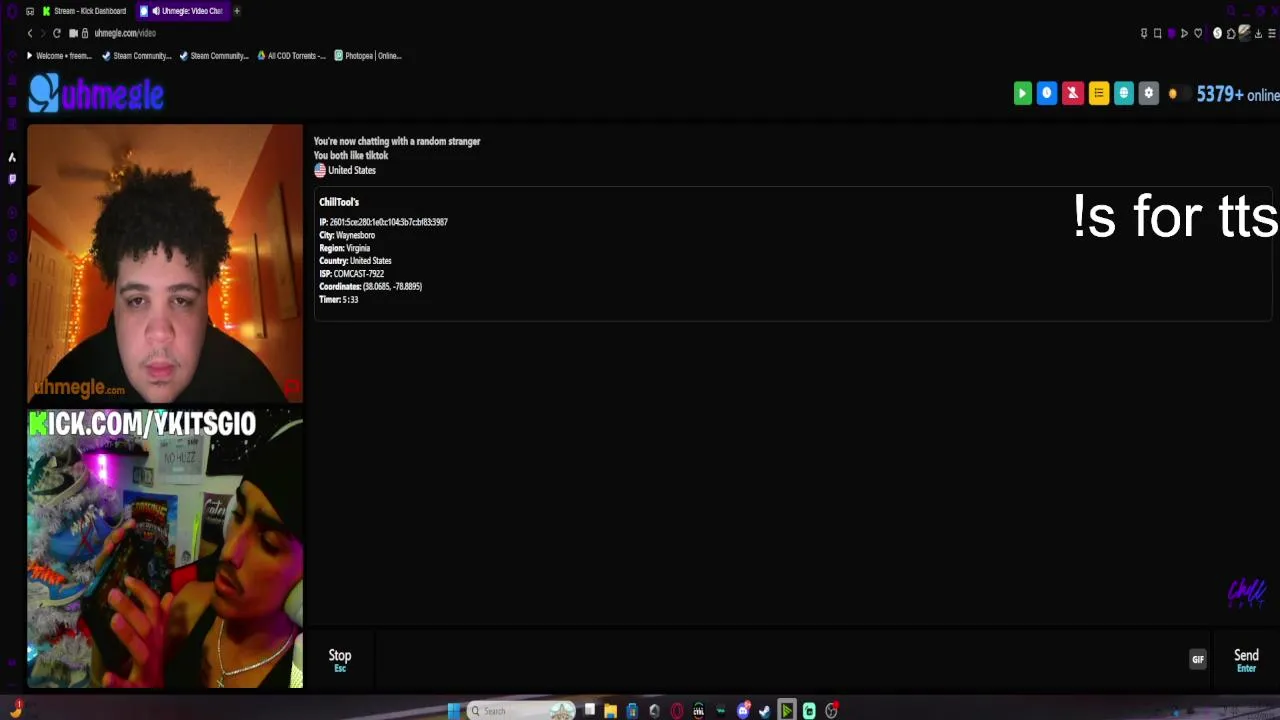Click the City: Waynesboro text
Viewport: 1280px width, 720px height.
(x=347, y=235)
